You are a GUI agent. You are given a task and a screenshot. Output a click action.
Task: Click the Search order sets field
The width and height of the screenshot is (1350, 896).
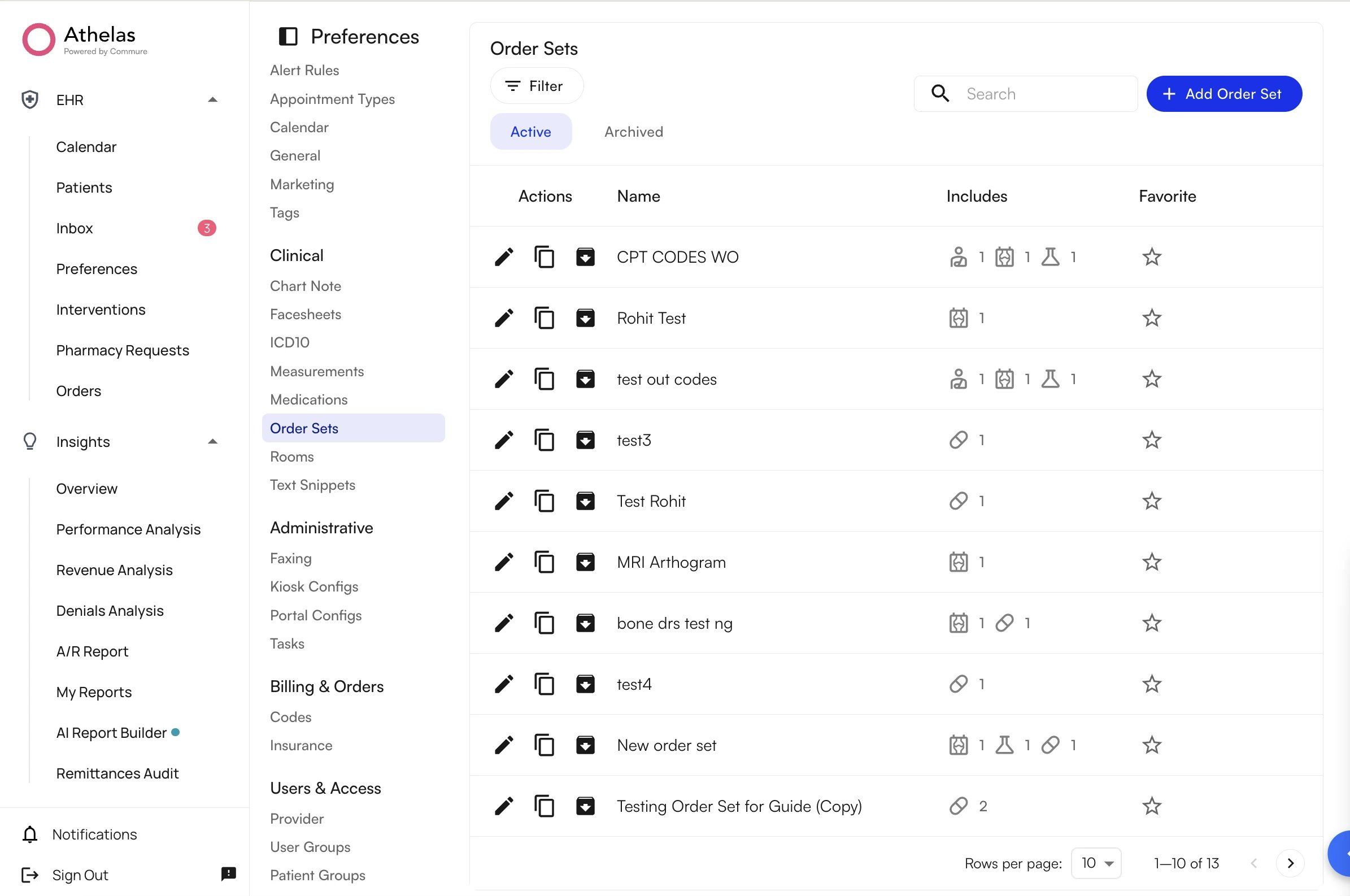[1026, 94]
